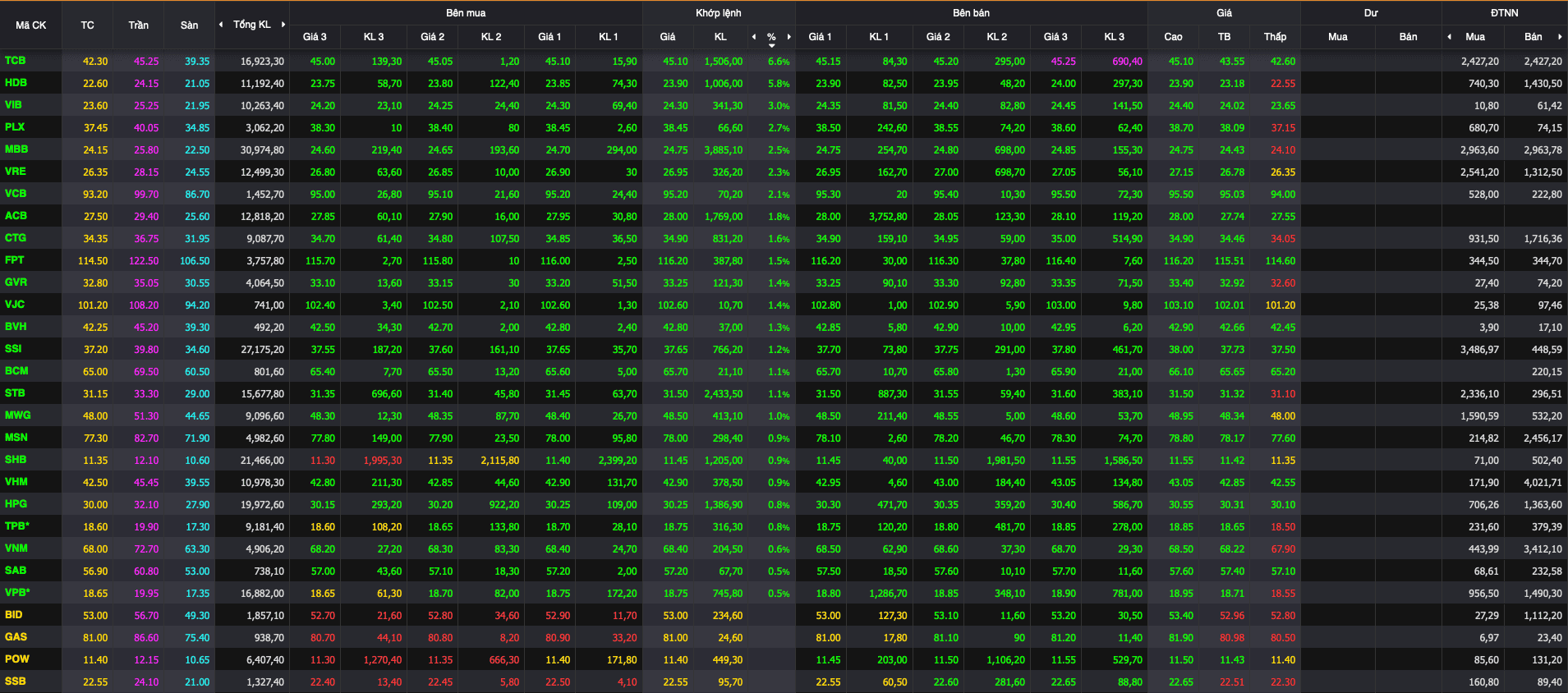Open the VJC stock symbol
The width and height of the screenshot is (1568, 693).
pos(15,305)
